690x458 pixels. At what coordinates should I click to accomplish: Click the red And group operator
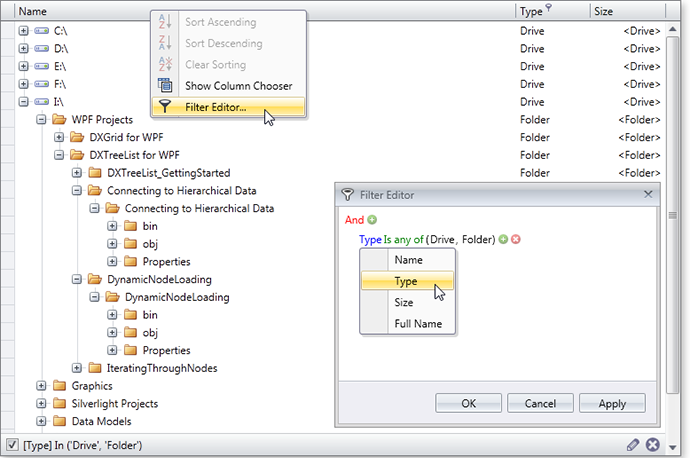pyautogui.click(x=354, y=220)
